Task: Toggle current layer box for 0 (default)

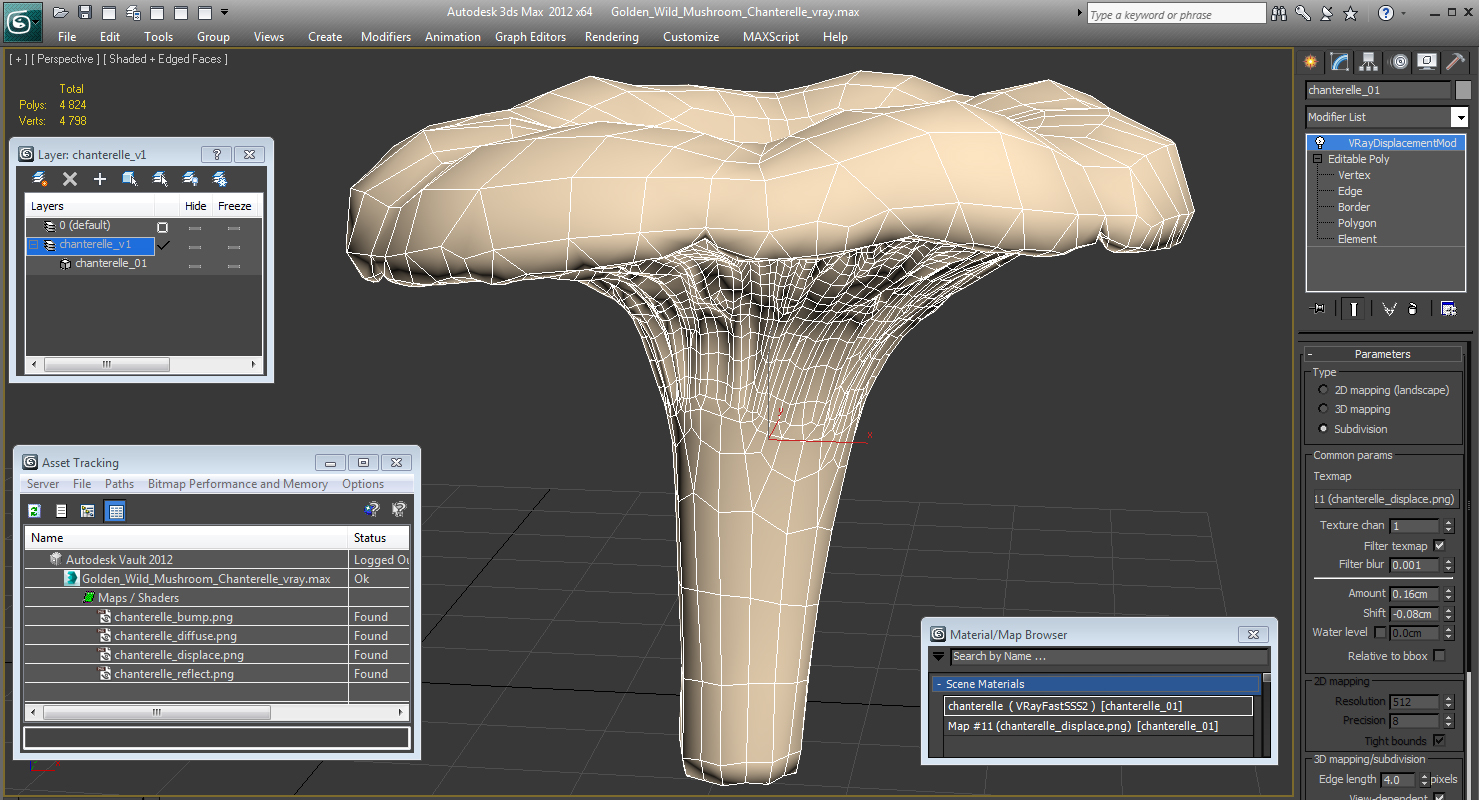Action: point(162,227)
